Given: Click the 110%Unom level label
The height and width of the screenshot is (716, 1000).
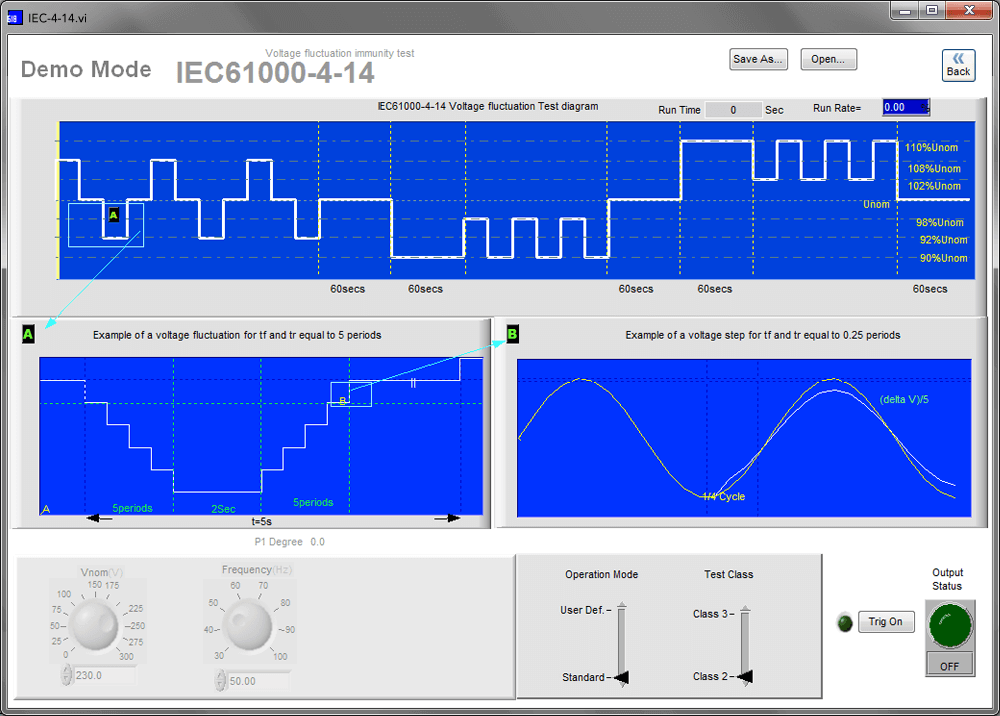Looking at the screenshot, I should (x=931, y=148).
